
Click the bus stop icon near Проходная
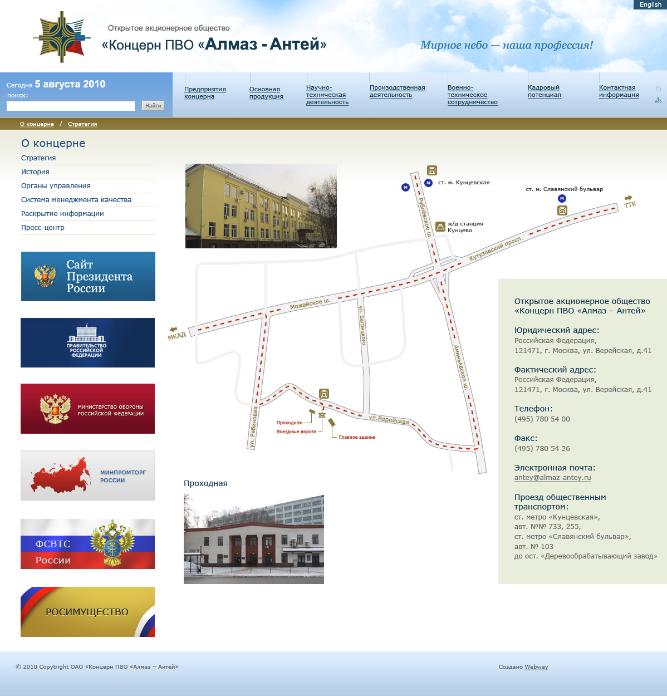324,393
